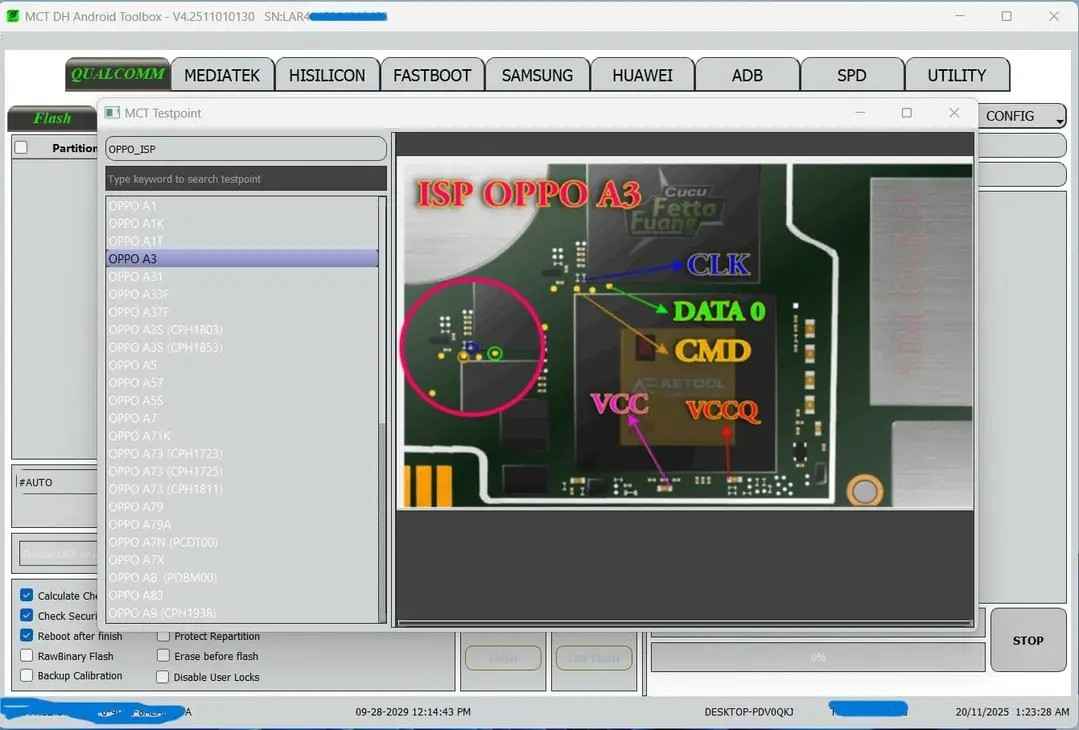The image size is (1079, 730).
Task: Enable RawBinary Flash
Action: [x=26, y=655]
